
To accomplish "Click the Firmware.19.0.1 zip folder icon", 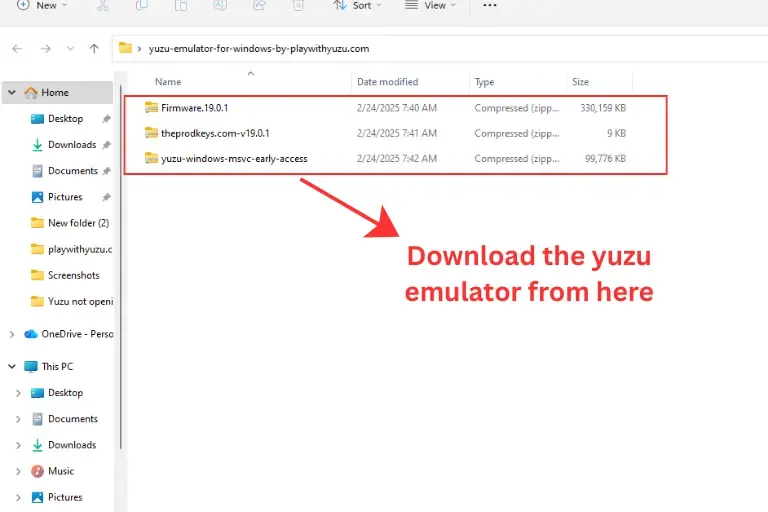I will point(151,107).
